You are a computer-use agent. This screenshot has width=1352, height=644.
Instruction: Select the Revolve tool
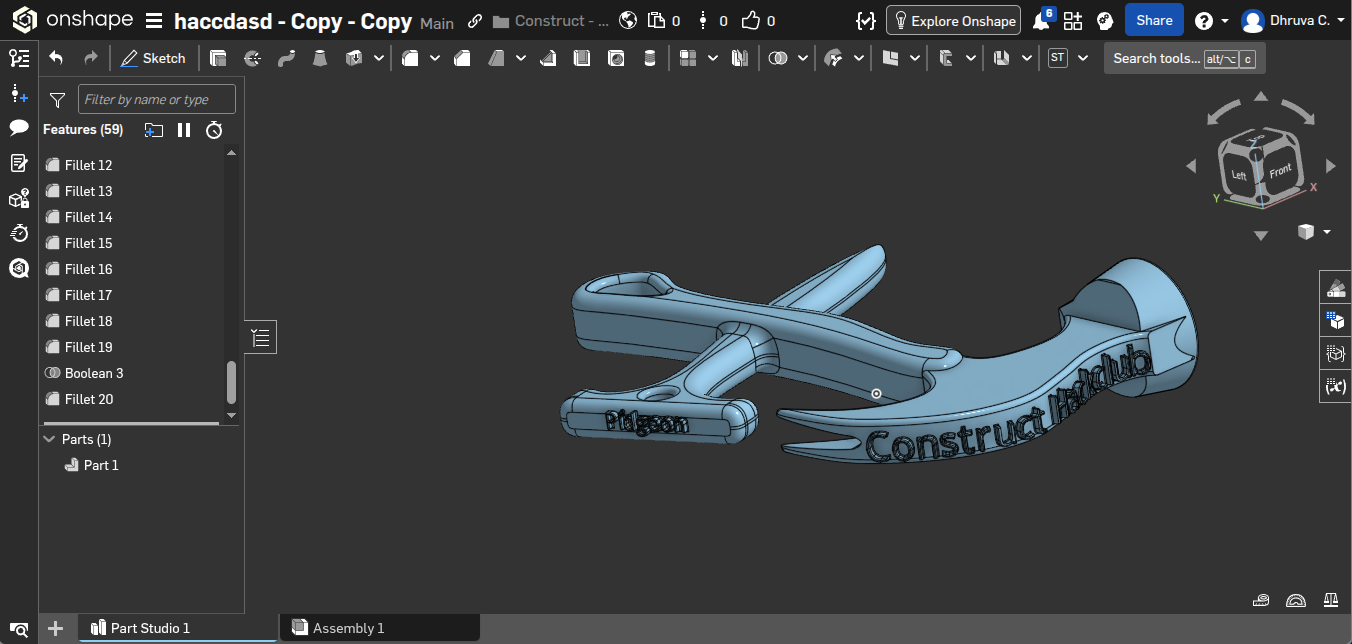[252, 58]
